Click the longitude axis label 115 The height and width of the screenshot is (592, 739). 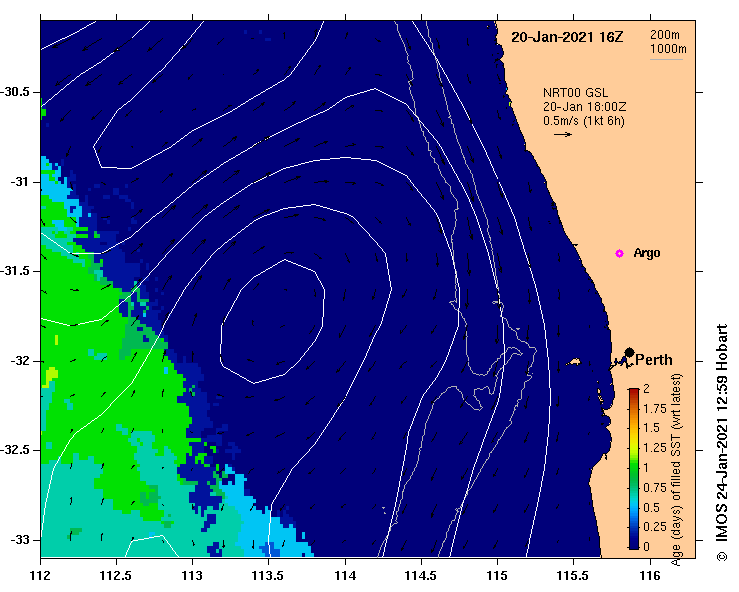click(497, 576)
